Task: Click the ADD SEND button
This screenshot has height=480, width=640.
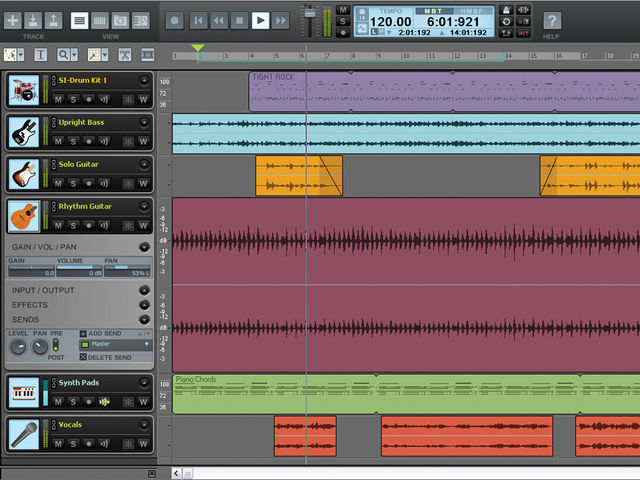Action: pyautogui.click(x=101, y=333)
